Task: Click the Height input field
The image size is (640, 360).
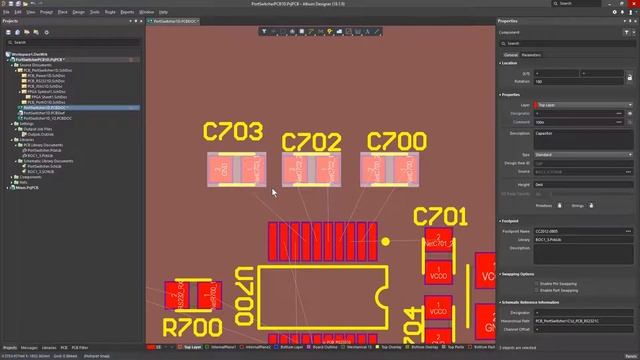Action: (x=583, y=184)
